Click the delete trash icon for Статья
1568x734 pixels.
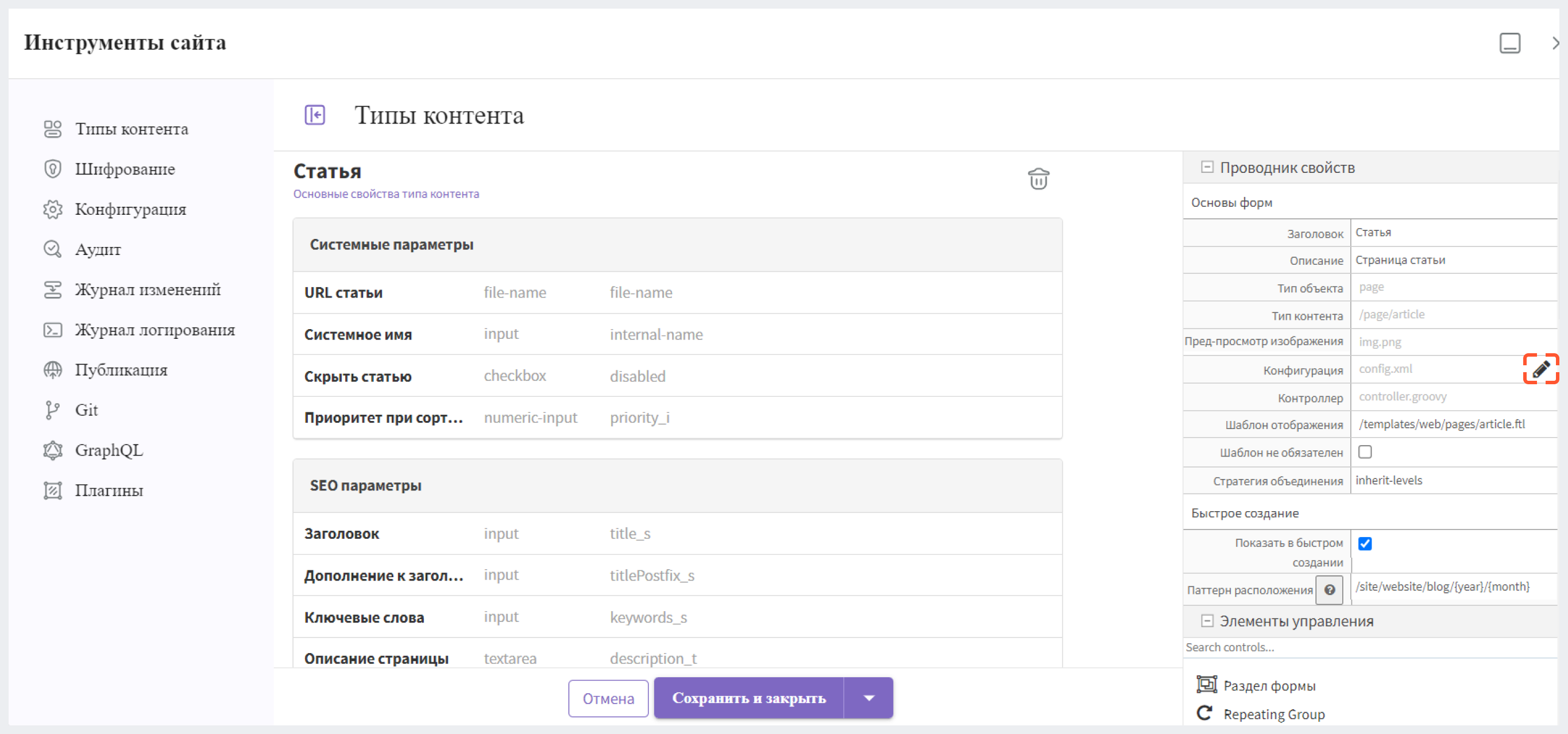click(1039, 180)
